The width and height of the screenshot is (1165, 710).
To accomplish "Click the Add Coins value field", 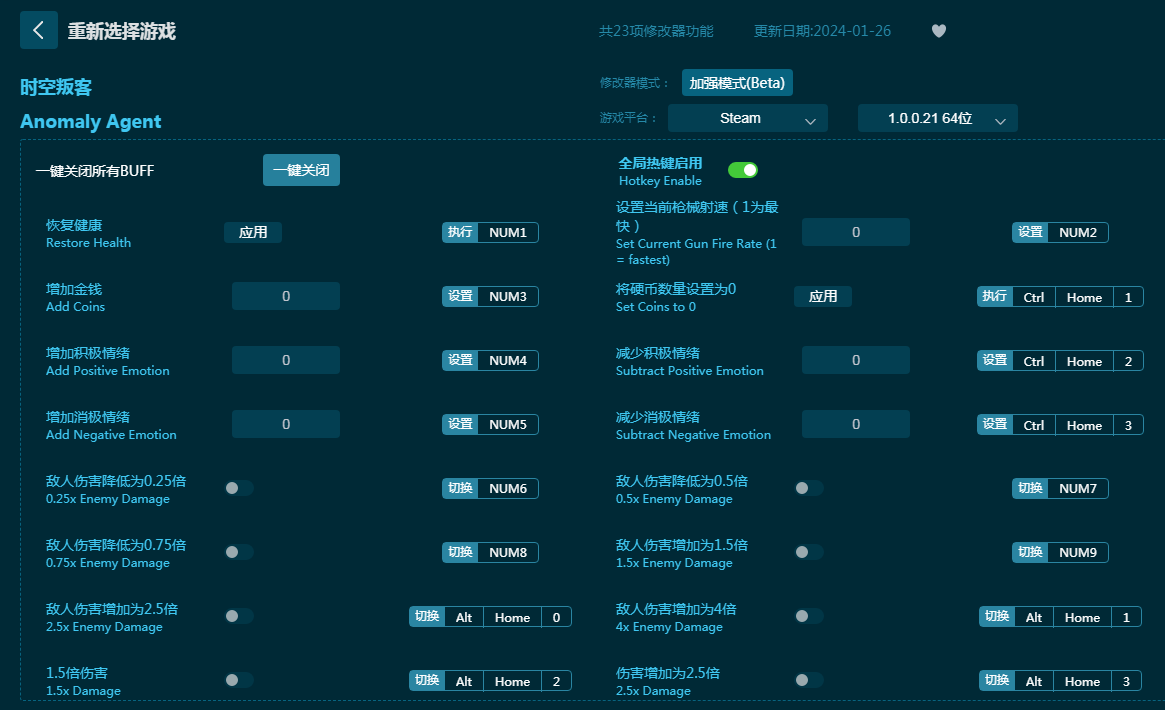I will (x=286, y=296).
